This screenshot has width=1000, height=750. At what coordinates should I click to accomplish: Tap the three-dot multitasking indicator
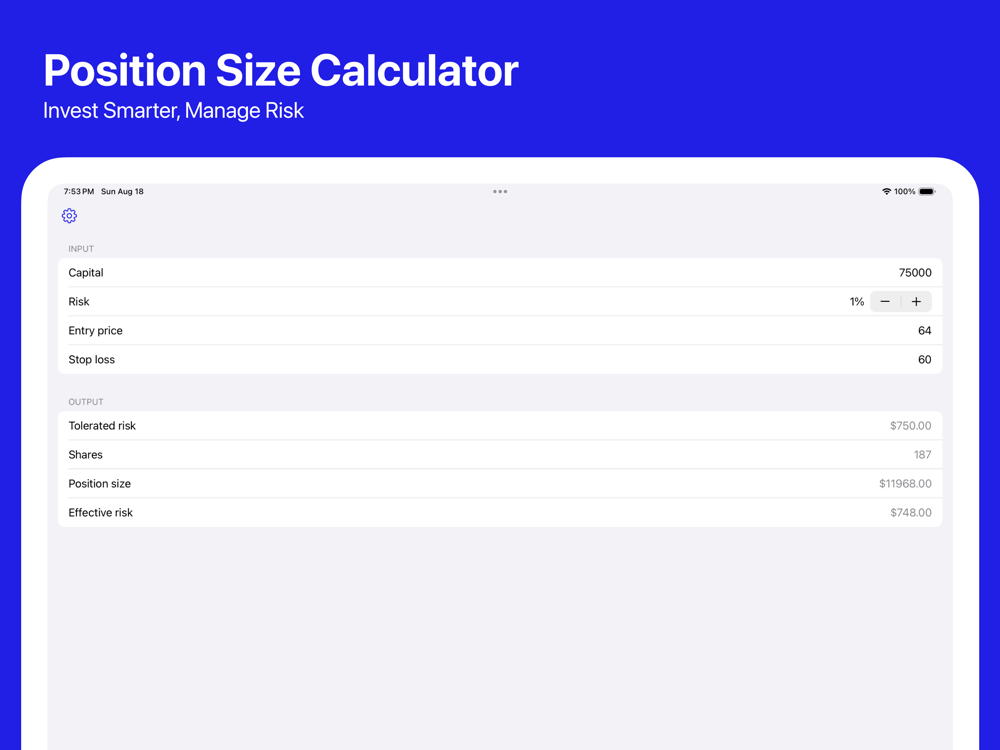tap(500, 191)
